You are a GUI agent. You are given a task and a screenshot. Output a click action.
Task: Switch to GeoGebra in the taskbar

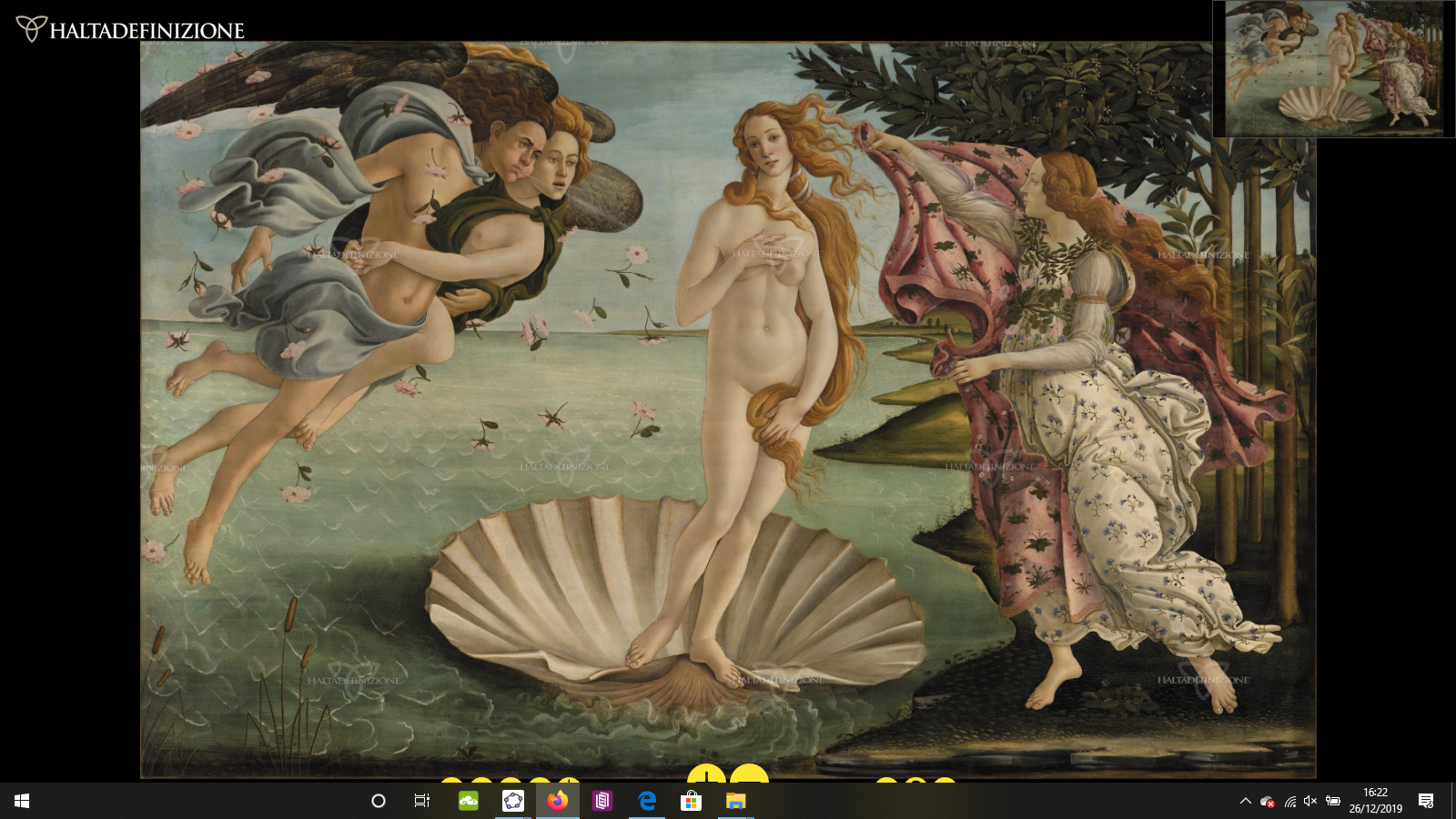coord(513,801)
